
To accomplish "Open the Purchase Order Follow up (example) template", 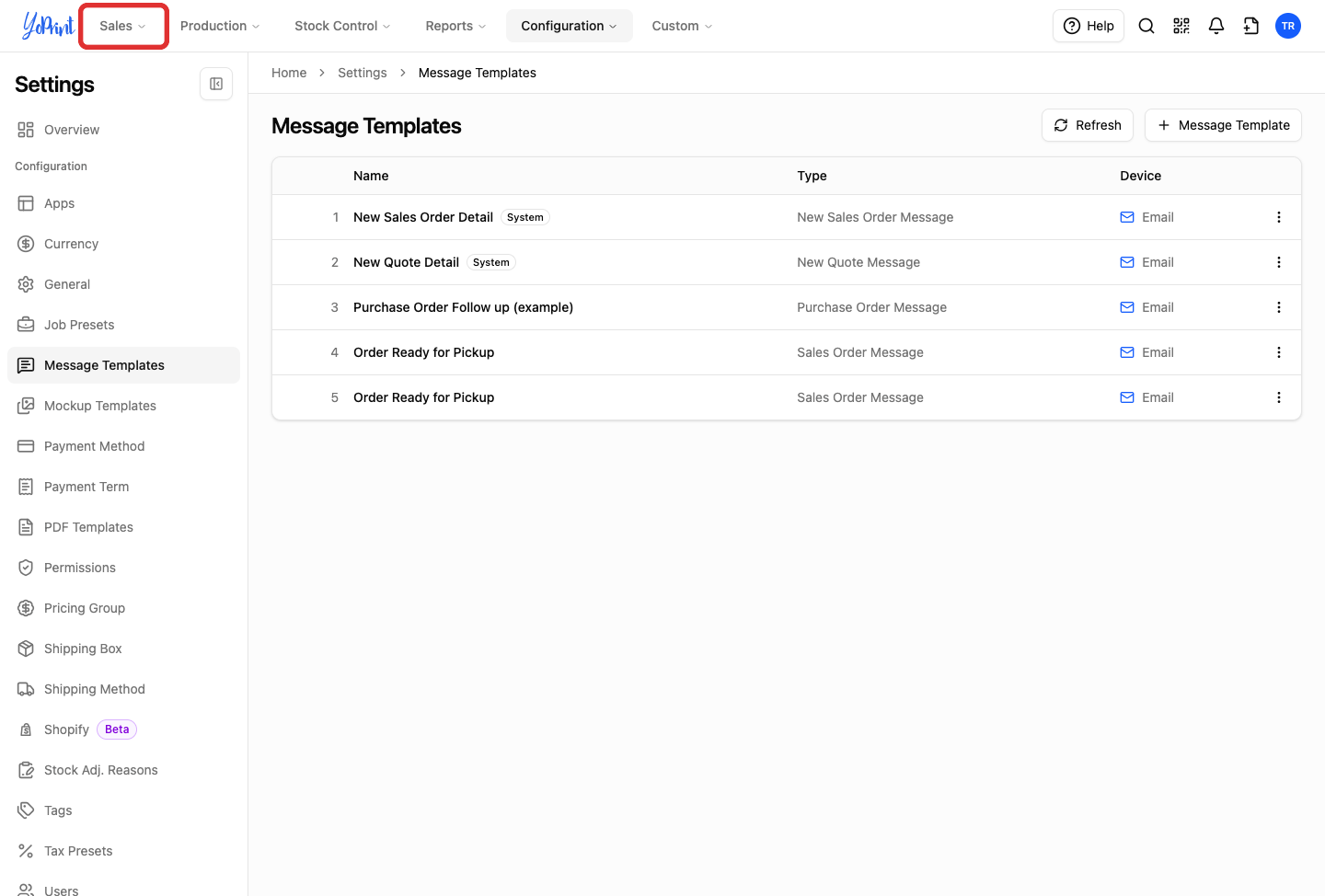I will point(463,307).
